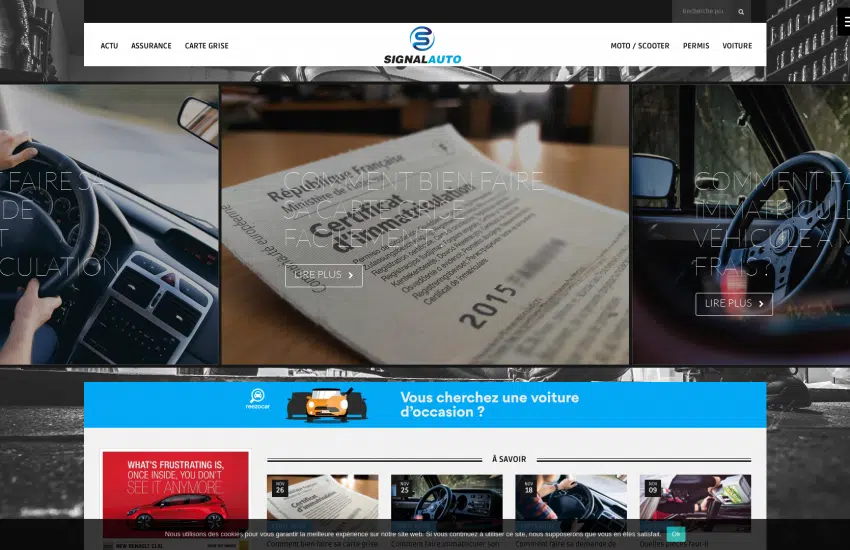
Task: Click the Nov 26 date badge
Action: tap(280, 488)
